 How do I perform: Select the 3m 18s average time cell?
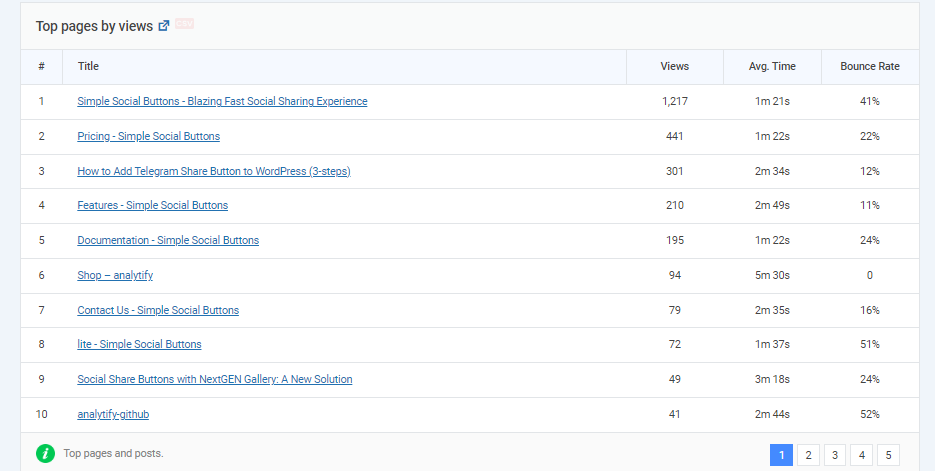click(x=772, y=379)
